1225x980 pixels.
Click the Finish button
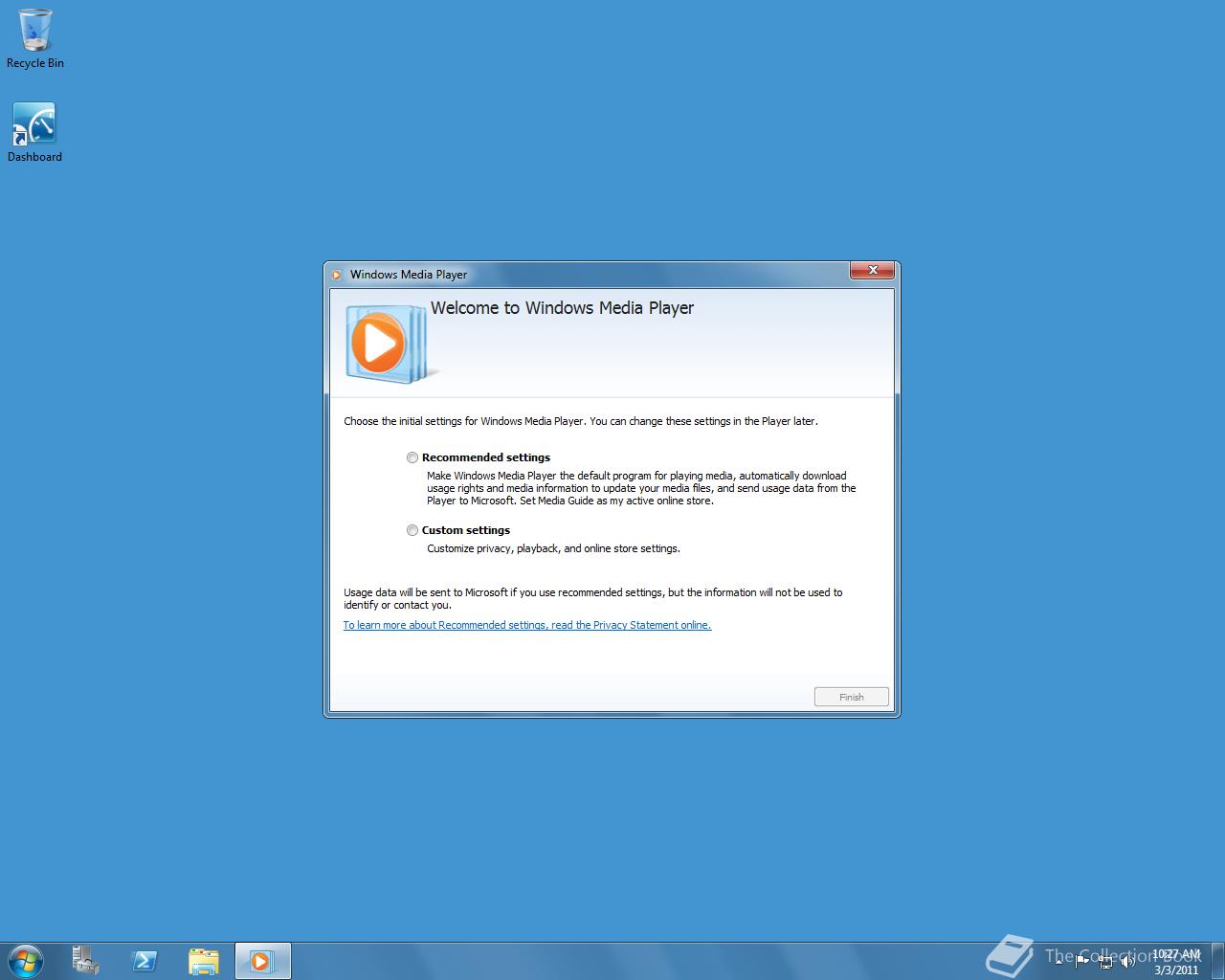point(852,697)
